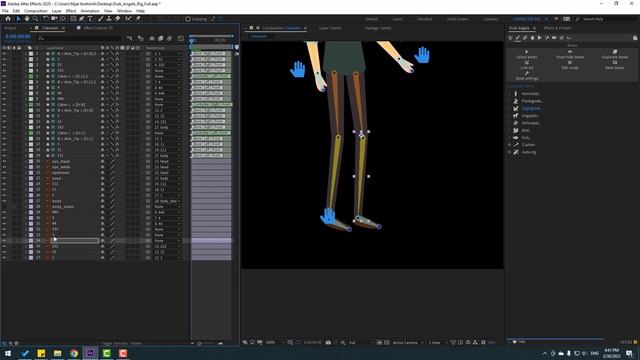The width and height of the screenshot is (640, 360).
Task: Select the Horizontal Type tool
Action: [90, 19]
